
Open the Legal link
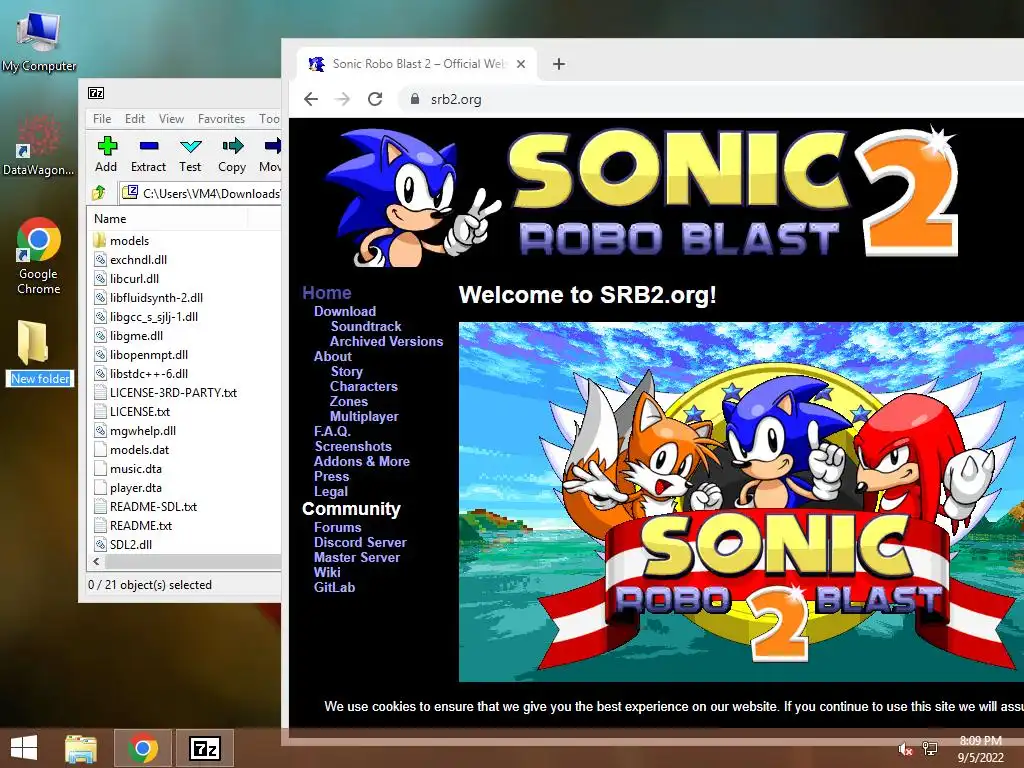click(x=330, y=492)
